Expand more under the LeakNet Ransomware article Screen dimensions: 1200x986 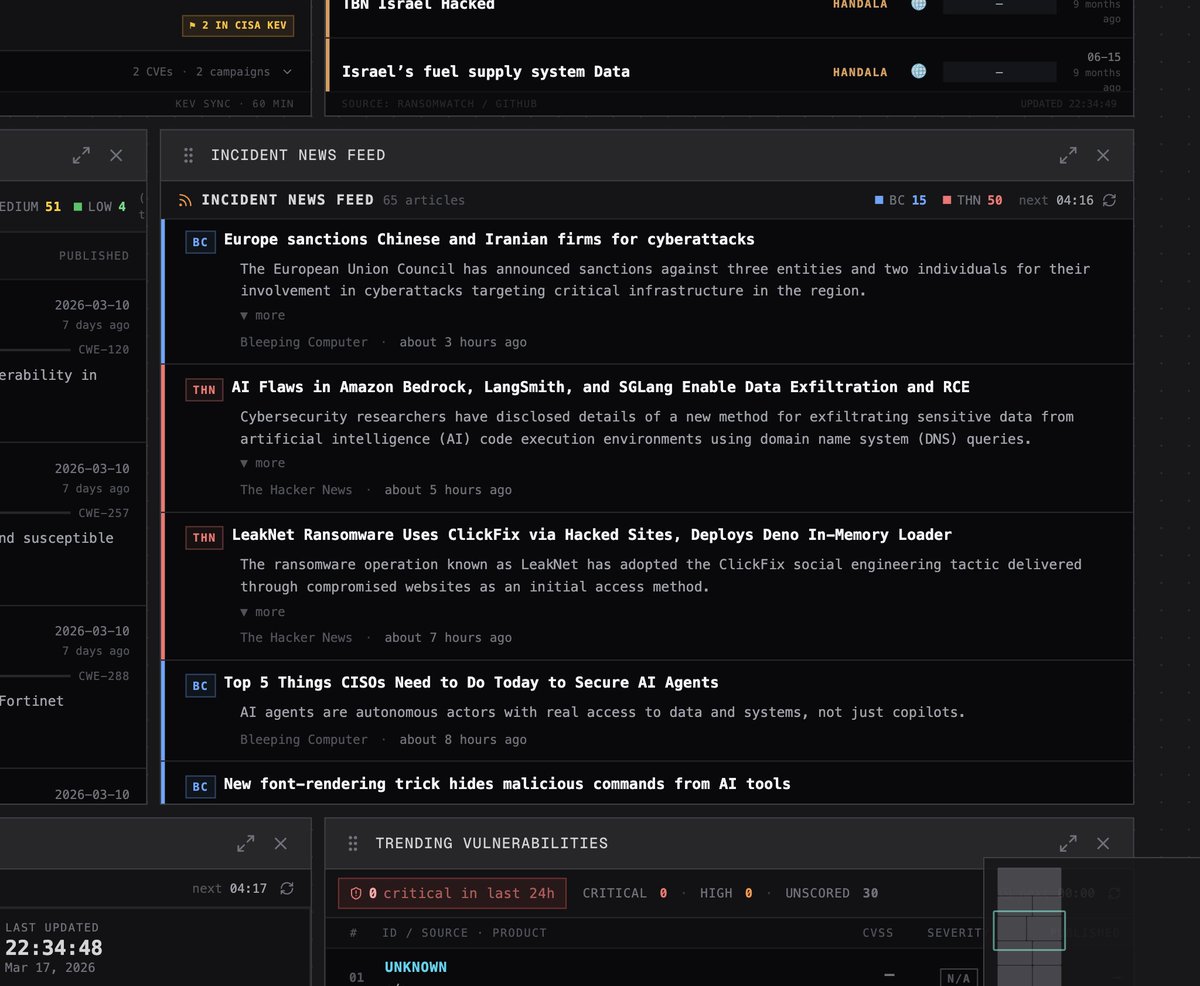pyautogui.click(x=262, y=612)
